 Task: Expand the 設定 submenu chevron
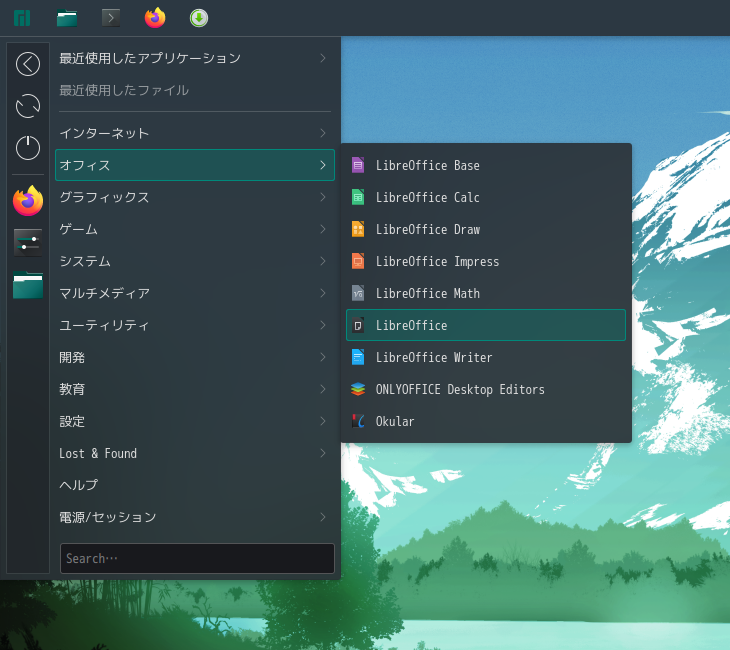tap(323, 421)
